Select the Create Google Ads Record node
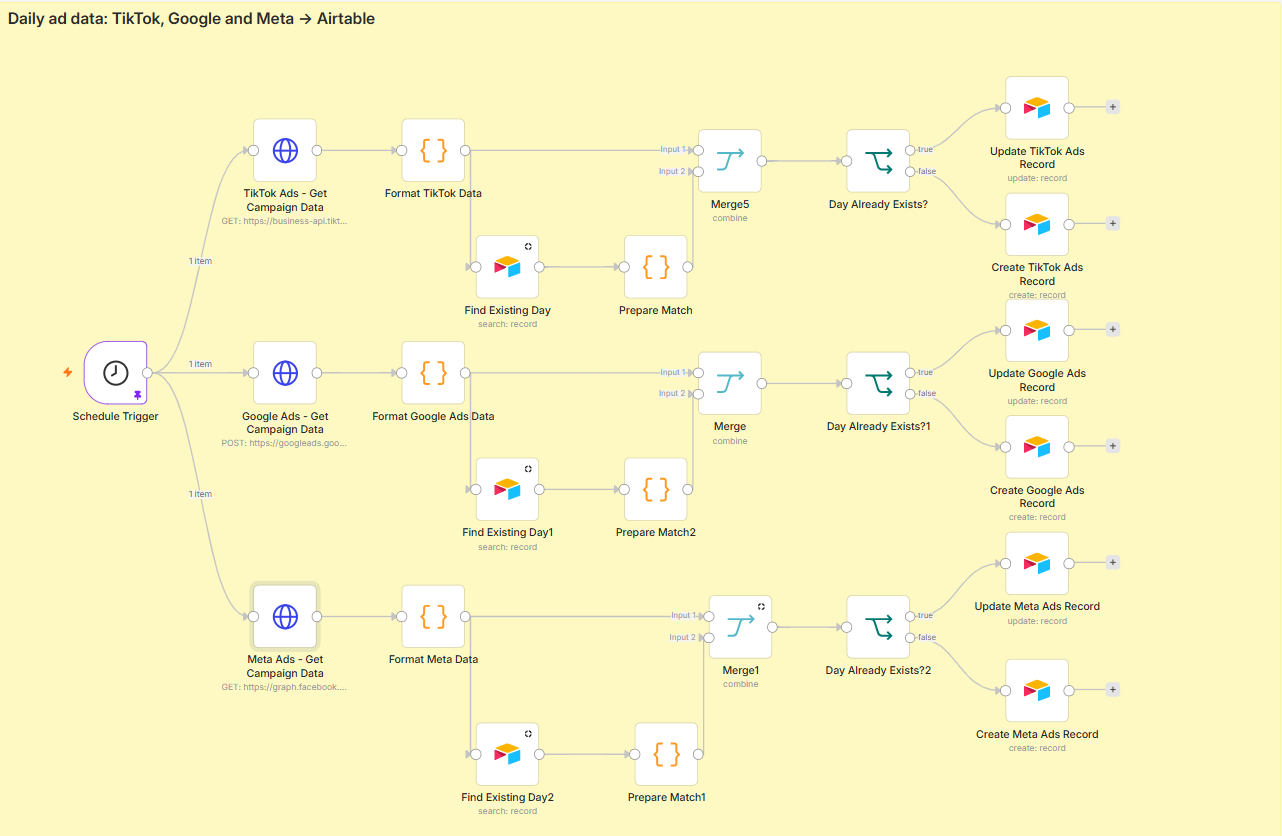This screenshot has height=836, width=1282. tap(1037, 447)
